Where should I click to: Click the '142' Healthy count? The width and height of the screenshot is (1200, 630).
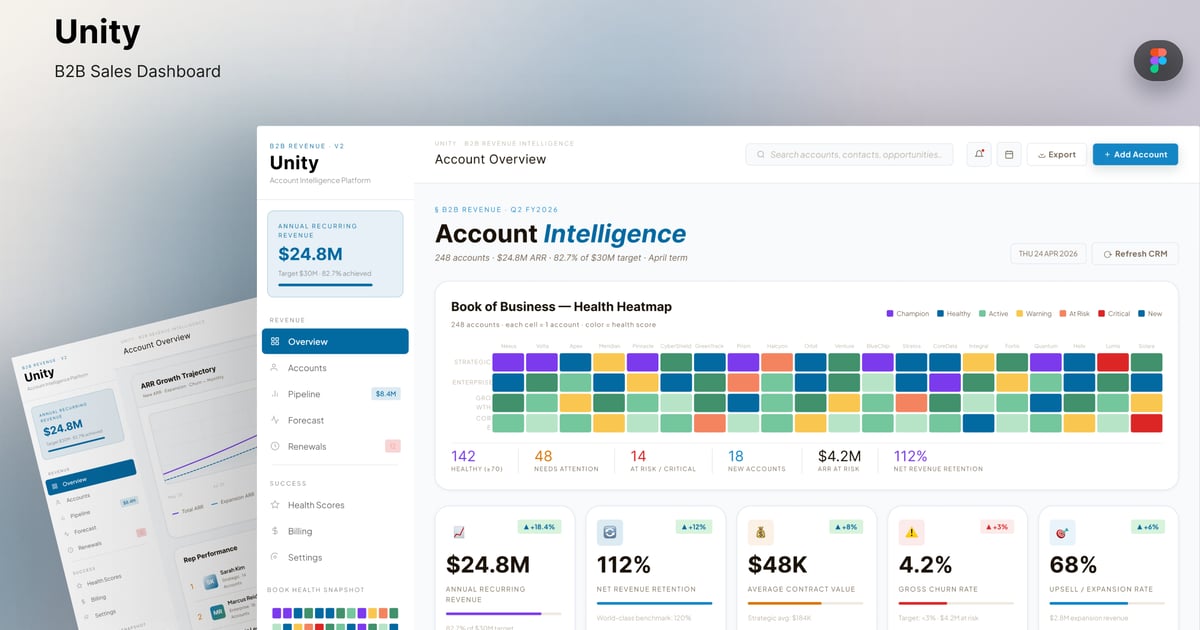pos(463,456)
